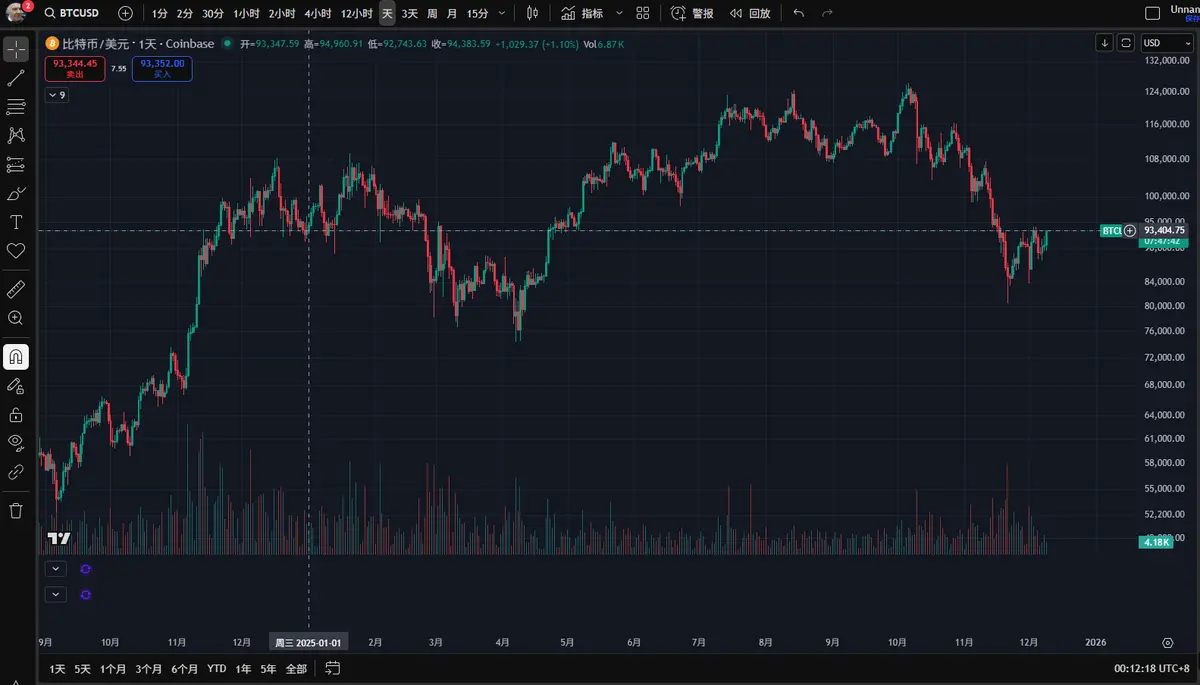The width and height of the screenshot is (1200, 685).
Task: Toggle stay-in-drawing-mode pencil lock
Action: tap(16, 385)
